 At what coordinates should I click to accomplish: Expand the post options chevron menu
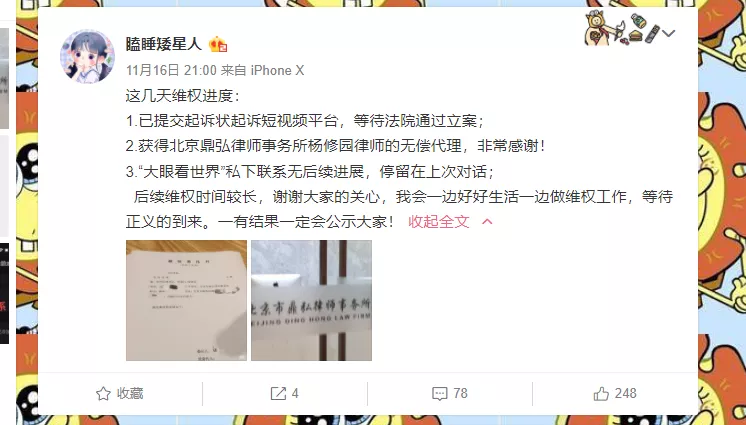[x=668, y=33]
